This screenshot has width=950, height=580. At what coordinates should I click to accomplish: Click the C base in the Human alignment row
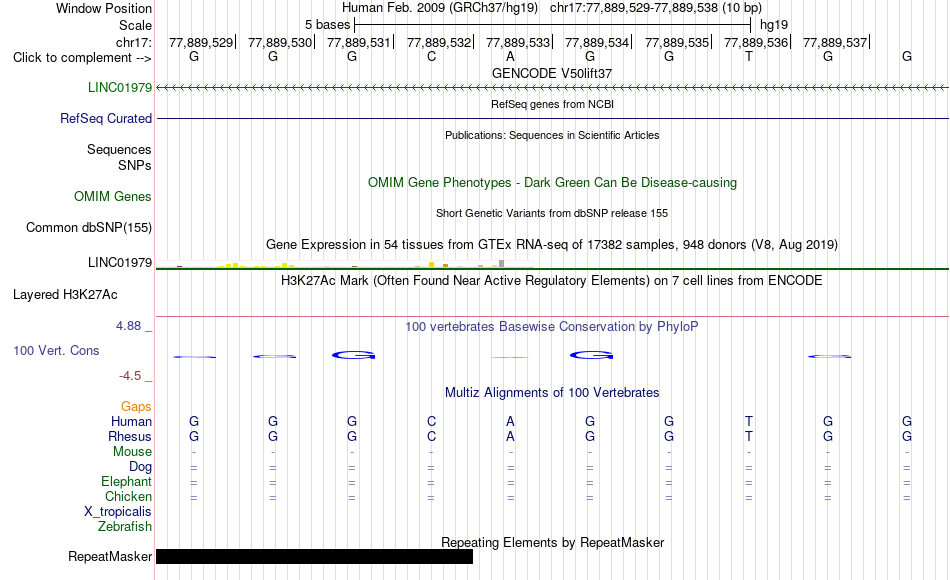[x=431, y=421]
